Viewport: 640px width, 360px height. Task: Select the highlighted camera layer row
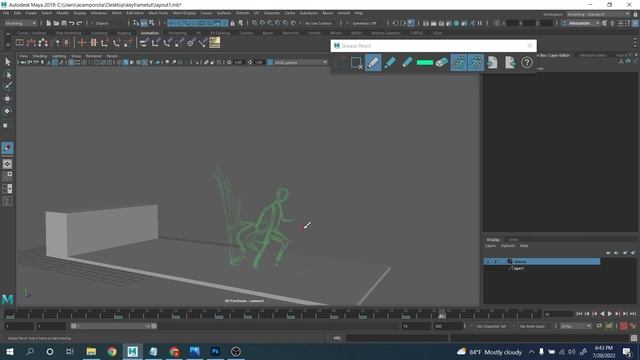click(x=542, y=261)
